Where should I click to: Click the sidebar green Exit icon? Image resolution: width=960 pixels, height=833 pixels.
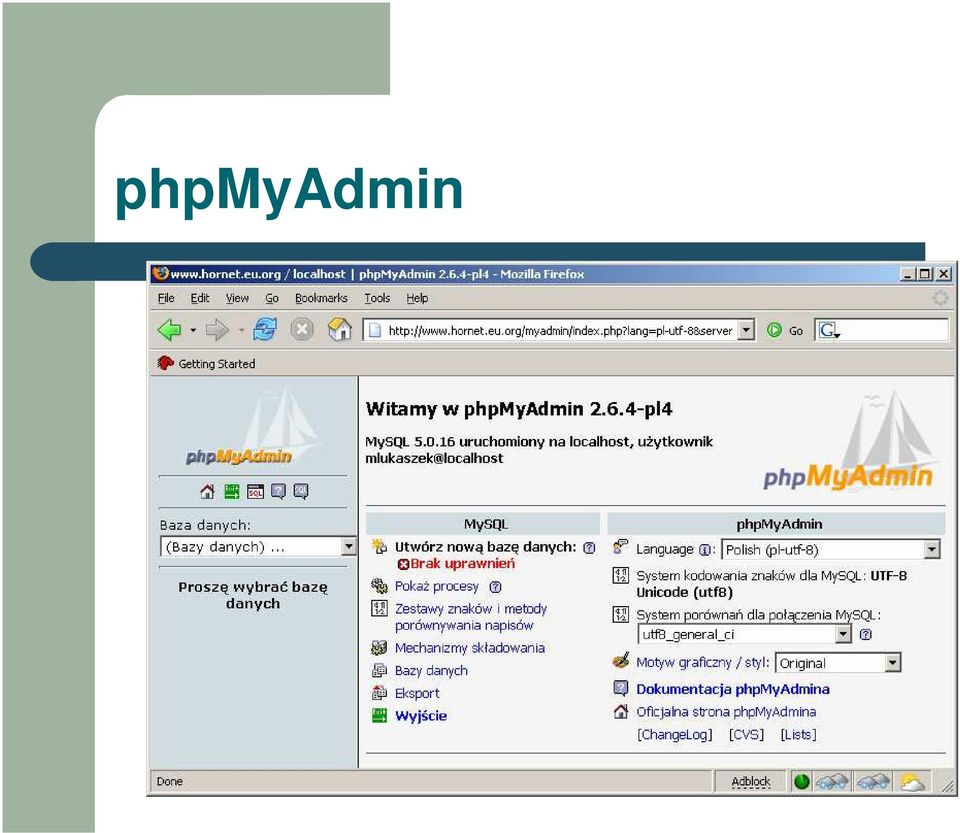(x=231, y=491)
